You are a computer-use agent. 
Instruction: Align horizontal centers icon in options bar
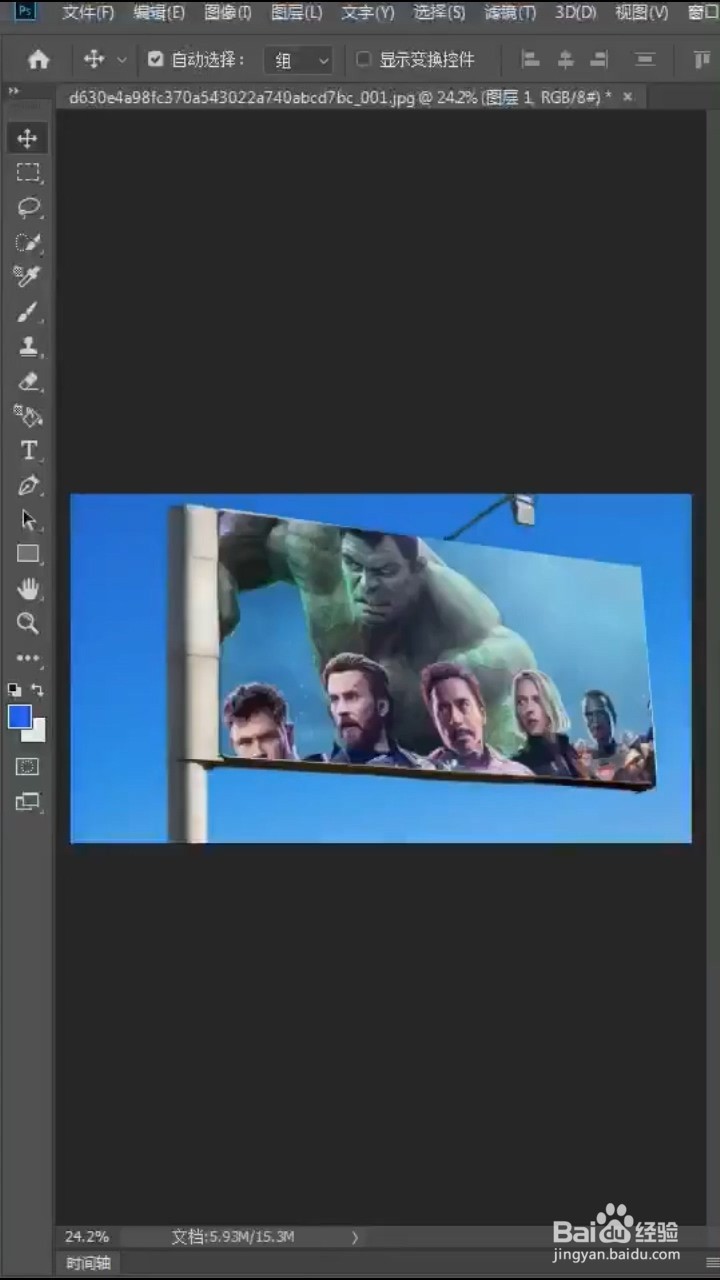(565, 60)
